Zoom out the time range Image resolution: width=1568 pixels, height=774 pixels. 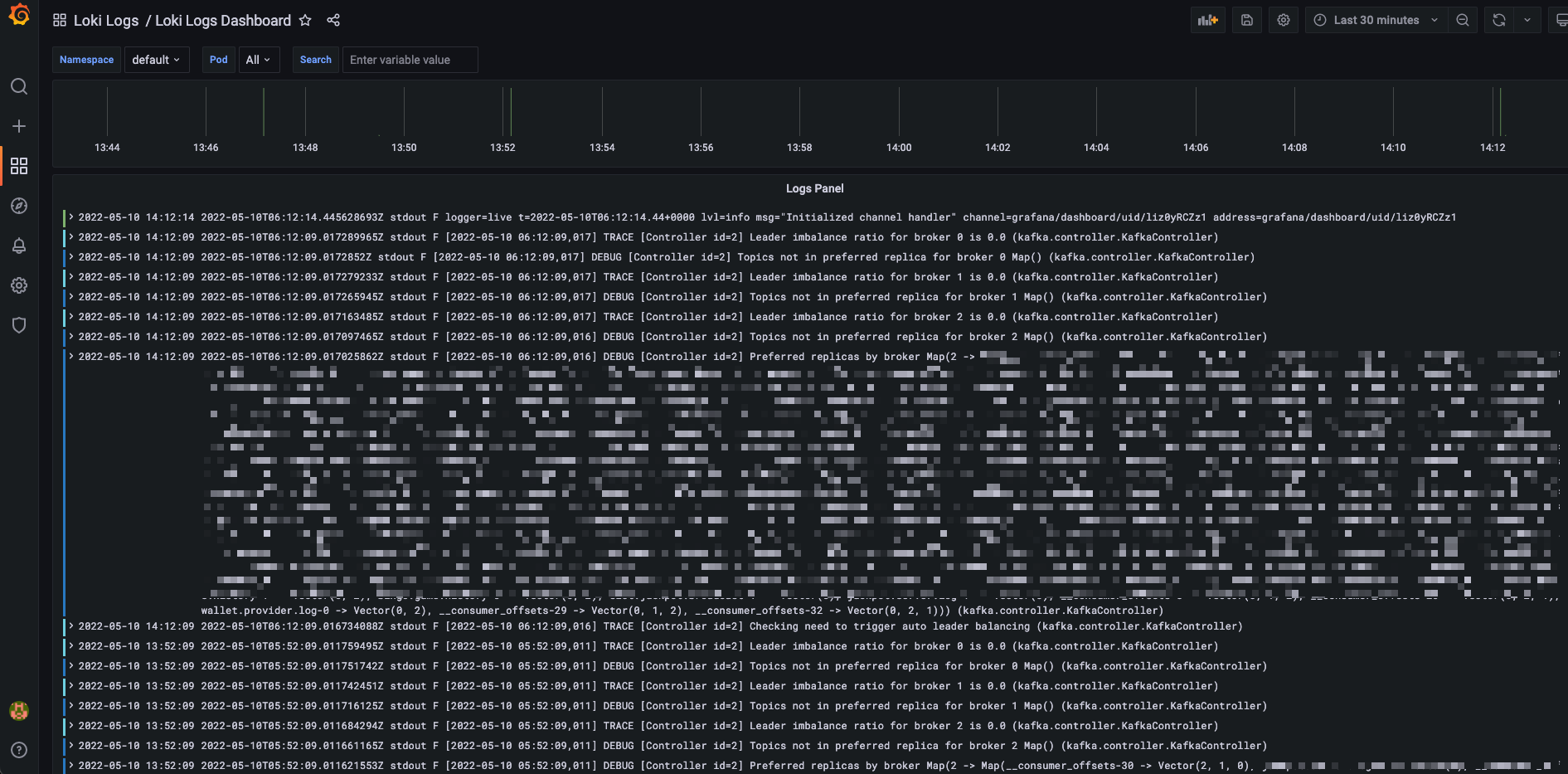(x=1463, y=20)
